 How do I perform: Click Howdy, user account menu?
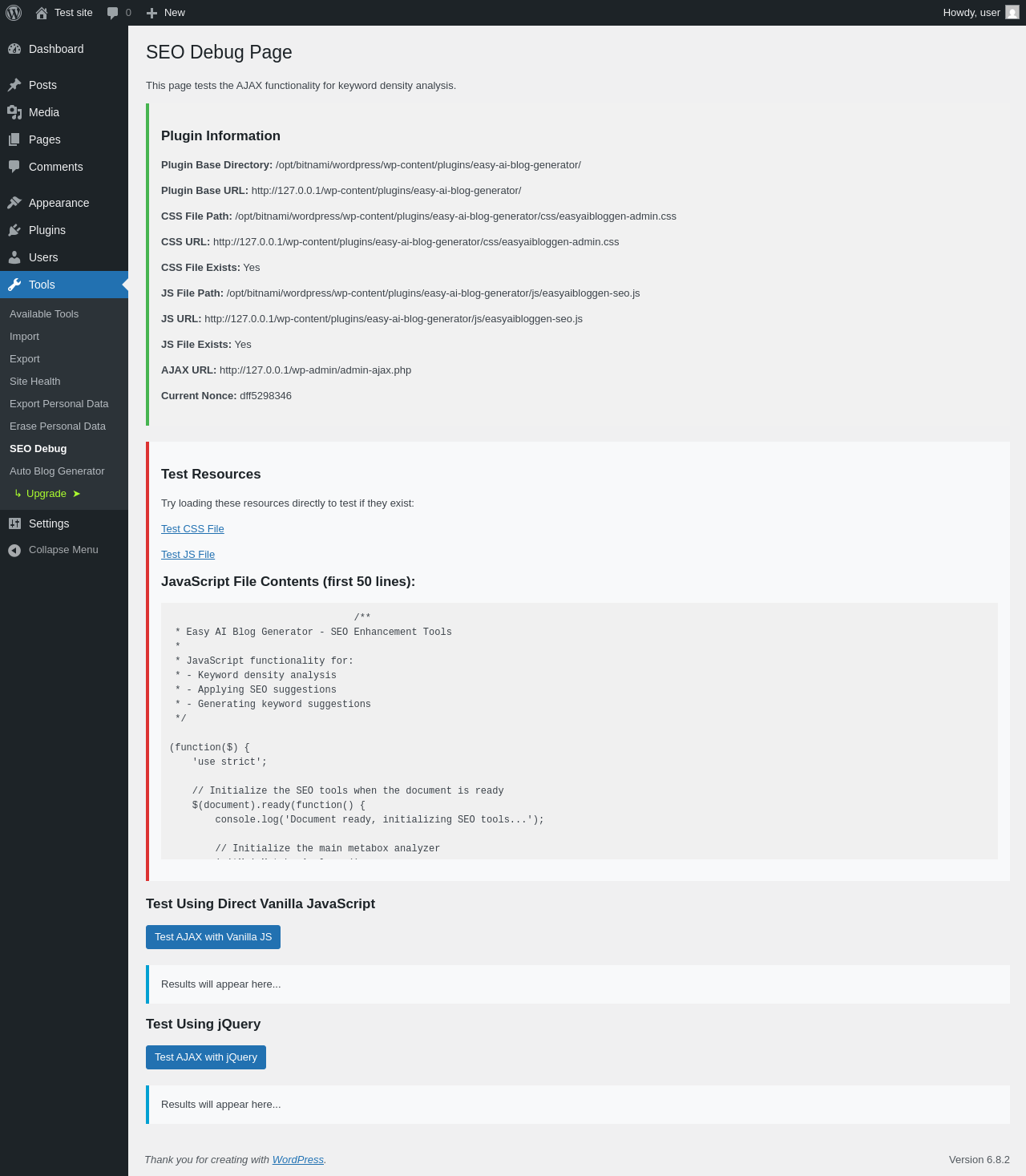coord(980,13)
